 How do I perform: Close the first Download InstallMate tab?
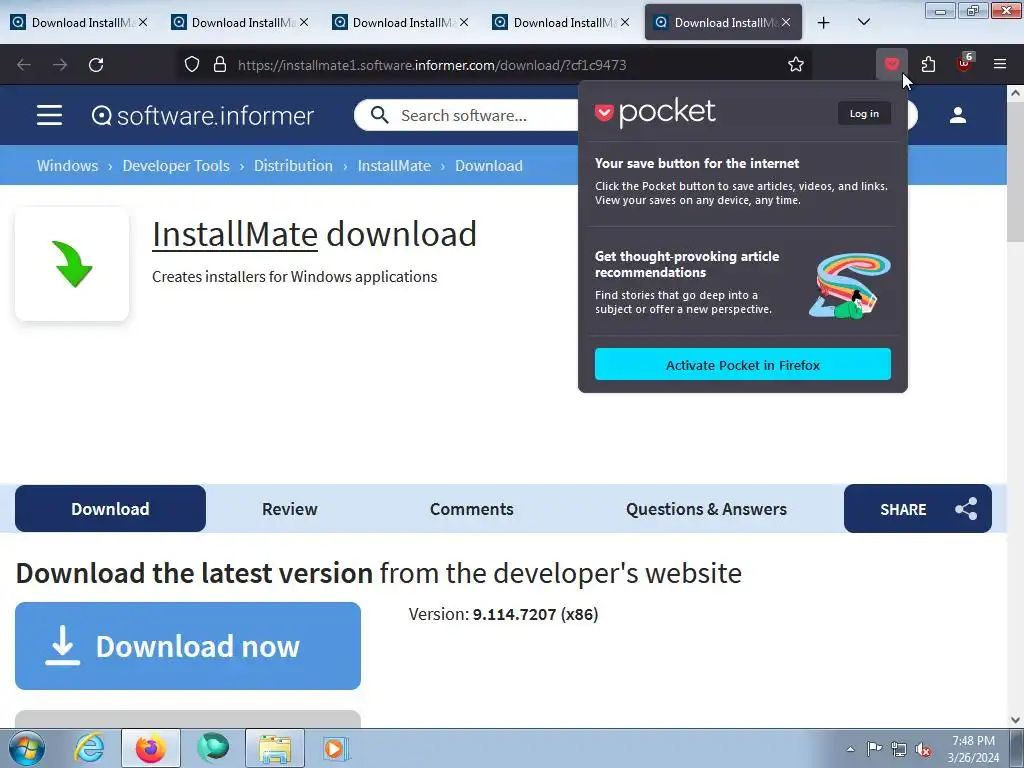(x=143, y=22)
